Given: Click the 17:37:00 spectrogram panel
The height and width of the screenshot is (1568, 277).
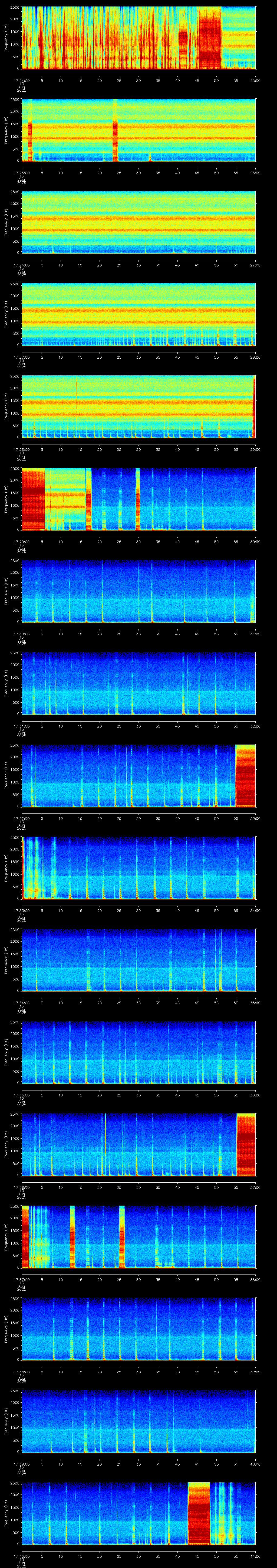Looking at the screenshot, I should 139,1237.
